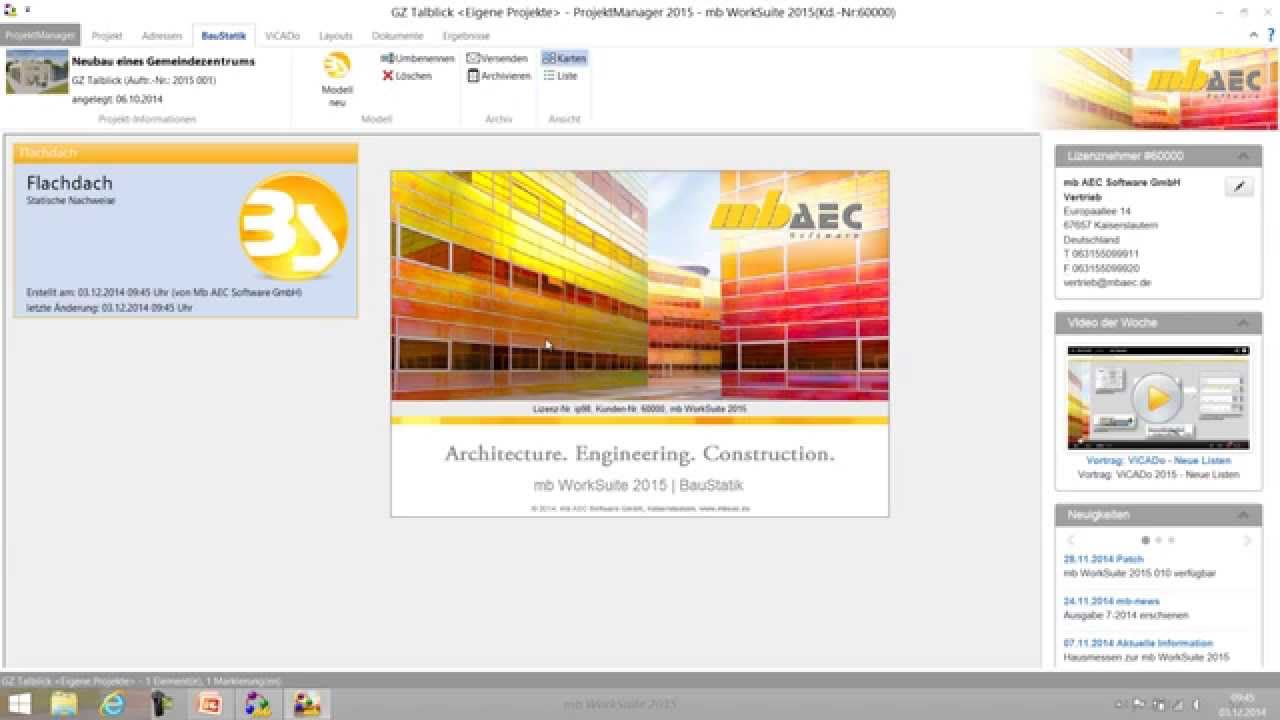
Task: Play the Video der Woche
Action: 1158,399
